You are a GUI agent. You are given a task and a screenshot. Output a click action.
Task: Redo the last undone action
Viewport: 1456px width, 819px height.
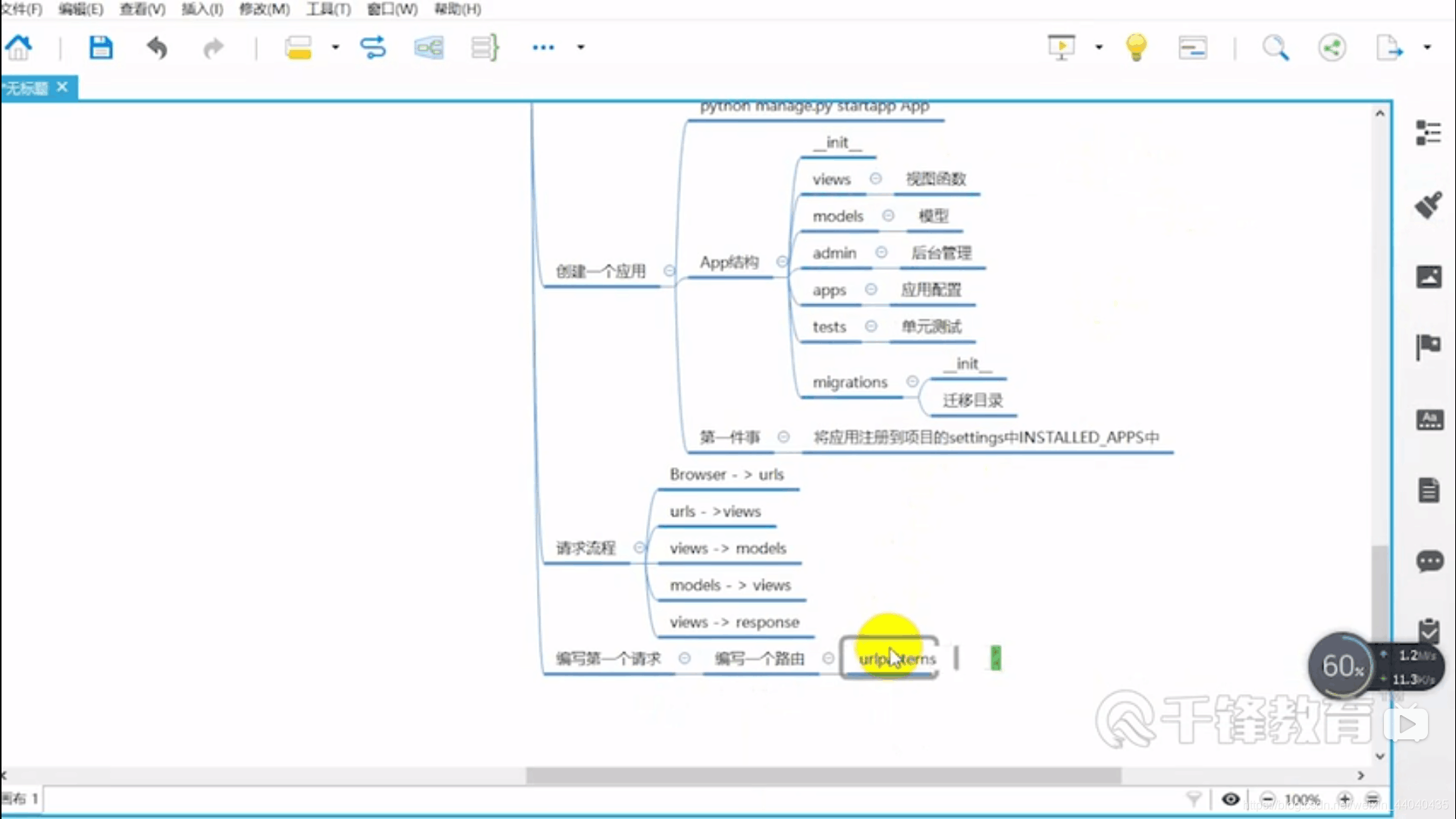(213, 48)
